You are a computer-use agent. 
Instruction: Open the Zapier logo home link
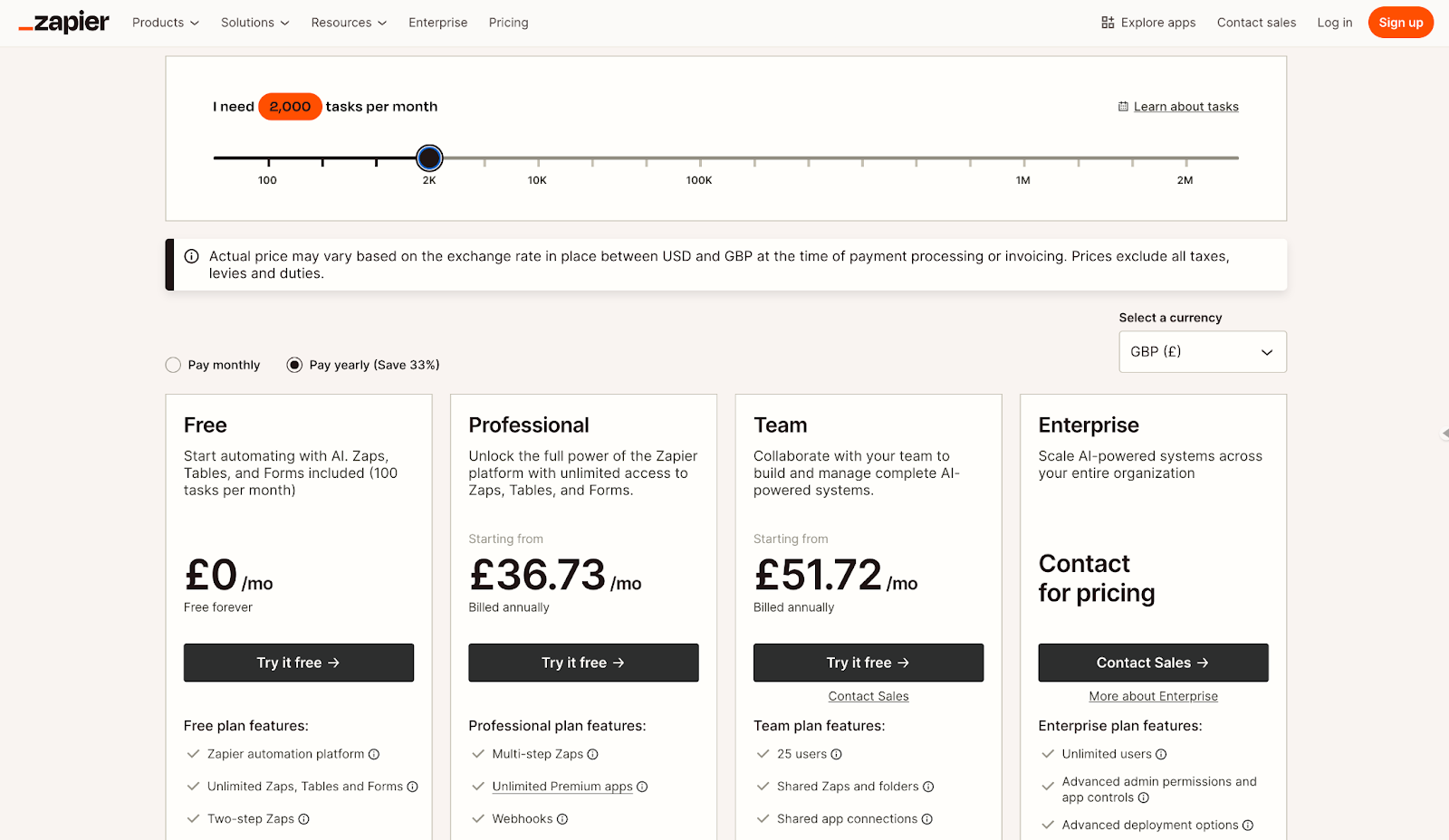[x=63, y=23]
